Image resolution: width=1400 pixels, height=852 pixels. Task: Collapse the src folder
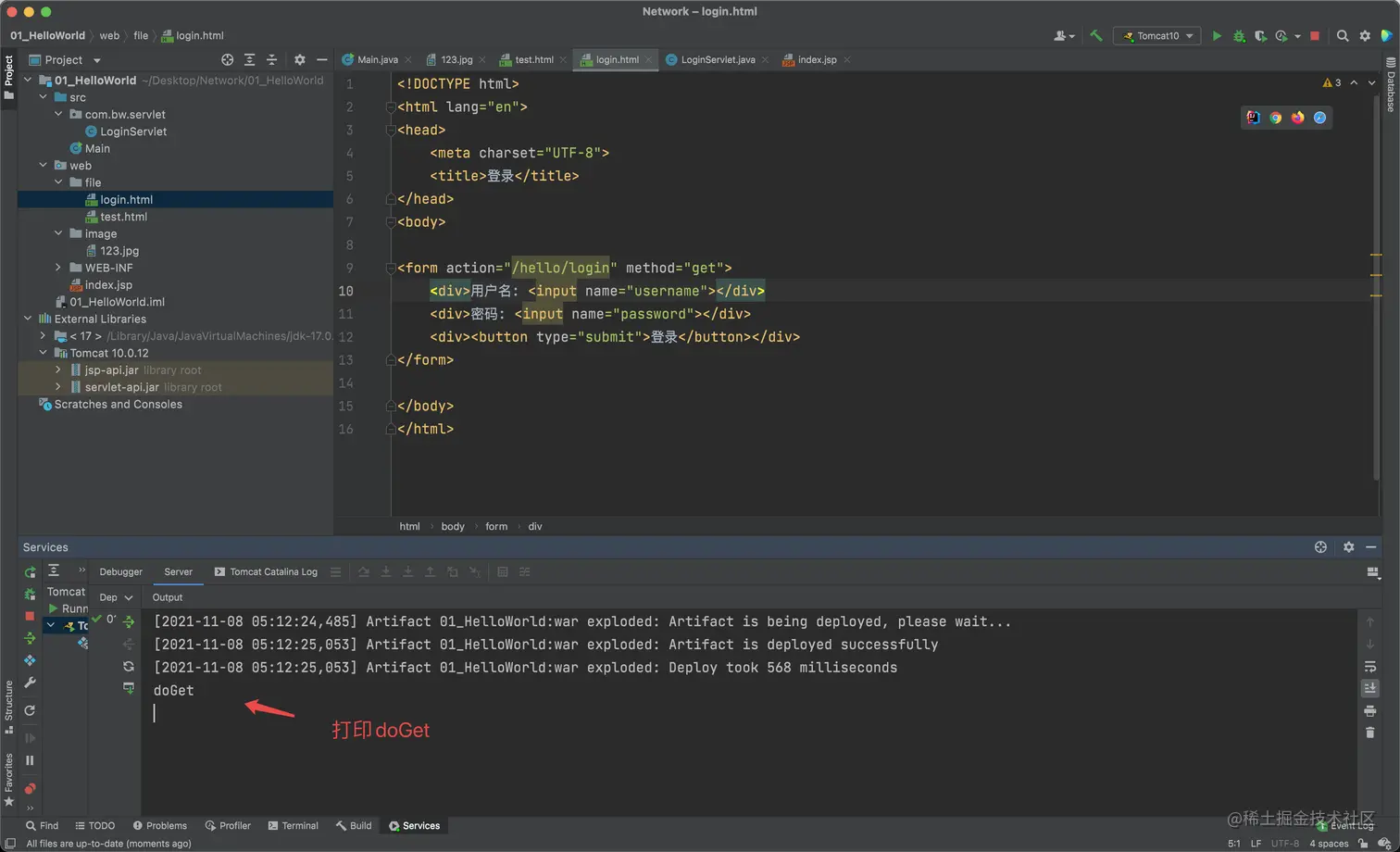(x=44, y=97)
